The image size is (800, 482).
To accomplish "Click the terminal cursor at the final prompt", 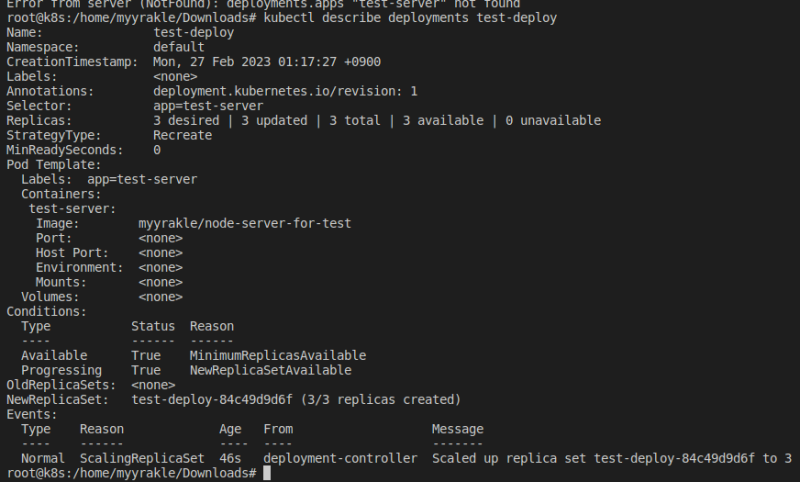I will click(267, 473).
